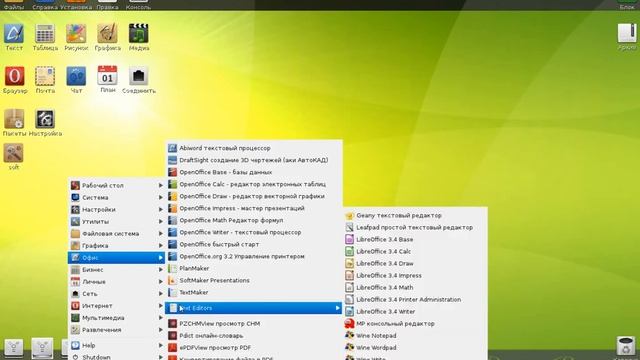
Task: Expand the Графика submenu arrow
Action: click(160, 246)
